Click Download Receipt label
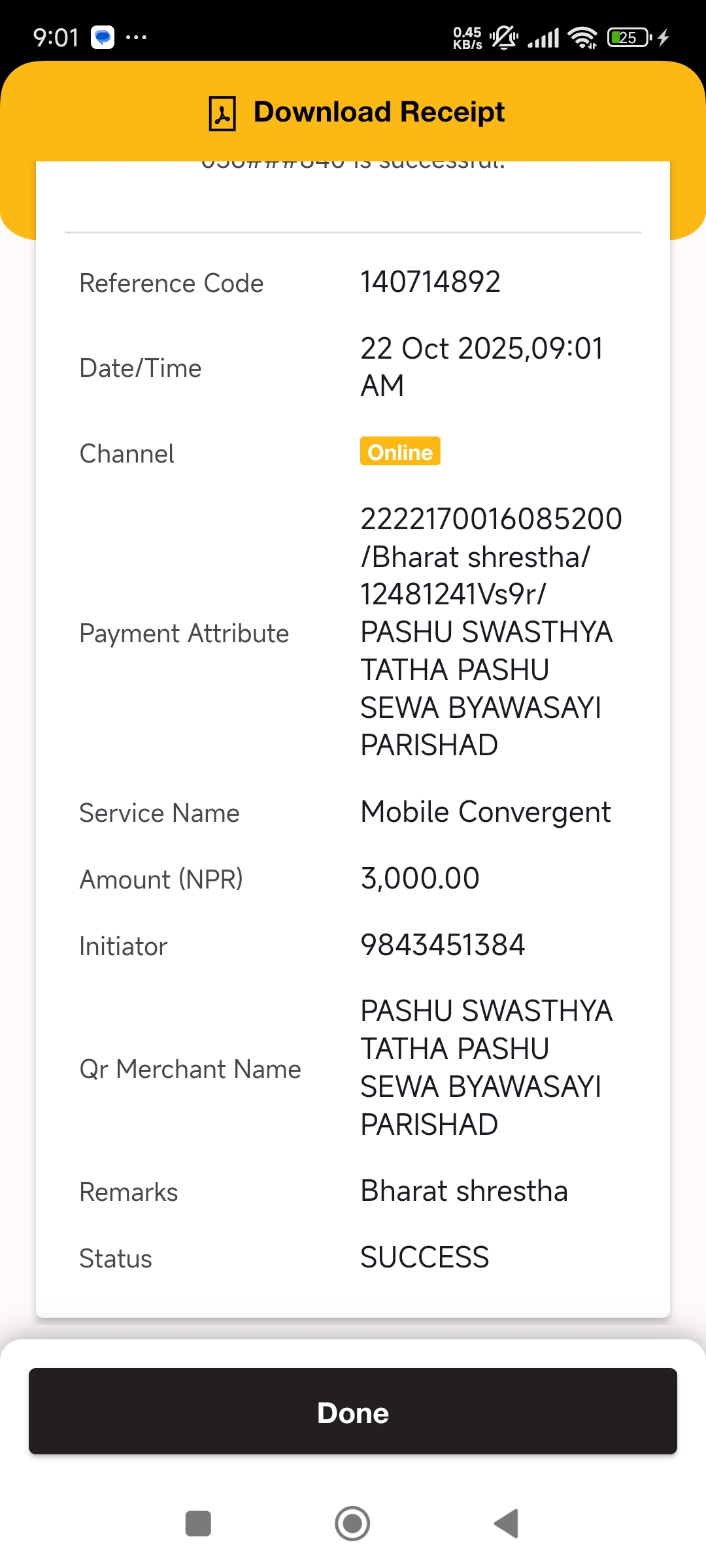The image size is (706, 1568). coord(379,112)
